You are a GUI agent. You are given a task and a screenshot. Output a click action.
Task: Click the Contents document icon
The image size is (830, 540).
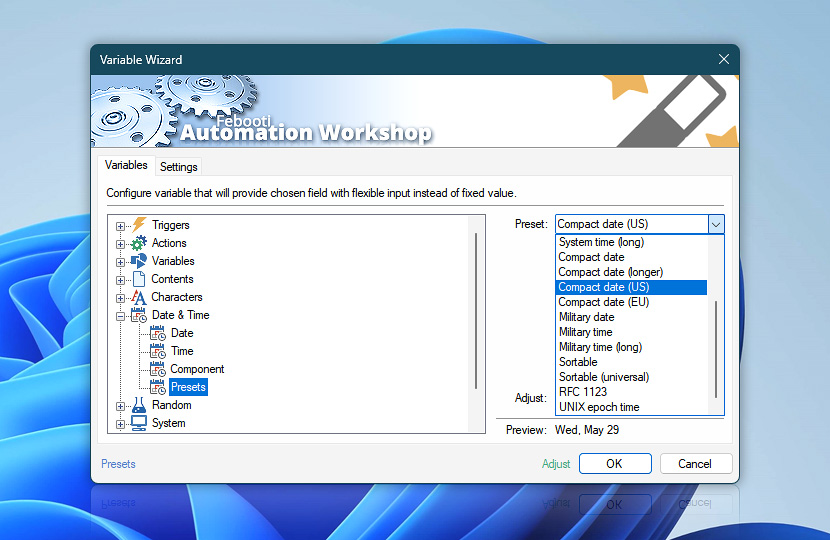pos(139,279)
